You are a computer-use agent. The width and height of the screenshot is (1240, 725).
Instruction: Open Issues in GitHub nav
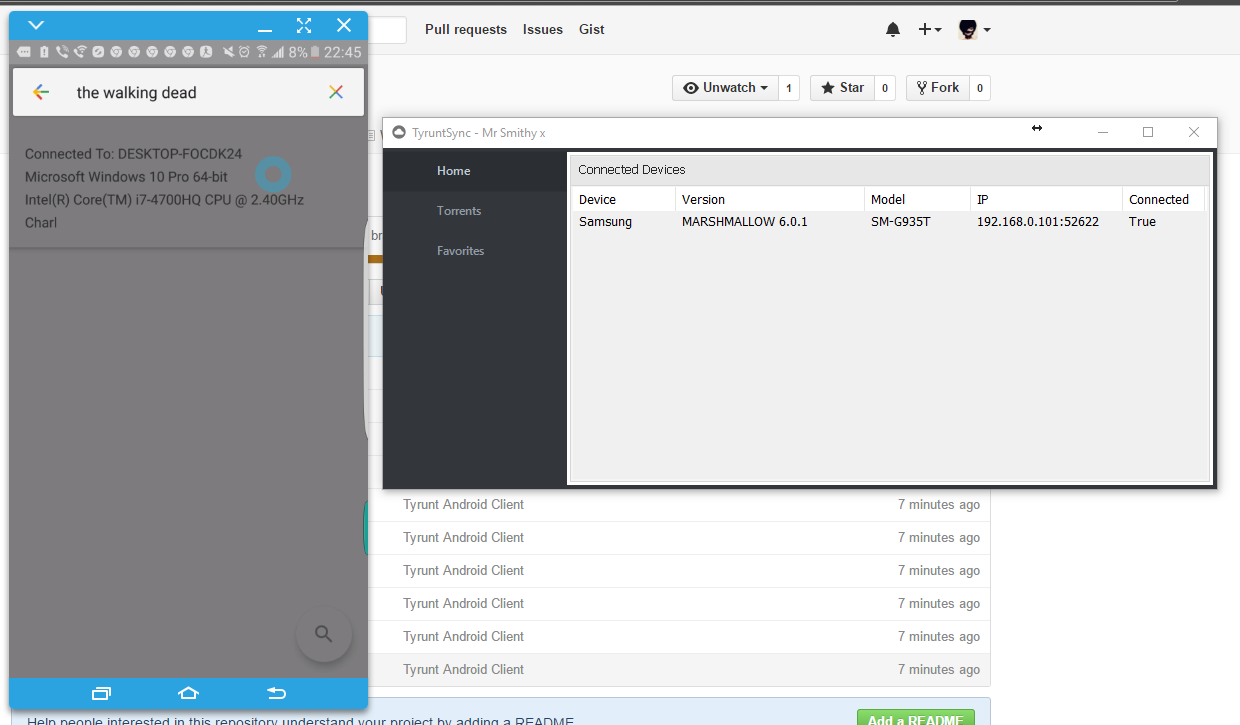[x=543, y=30]
